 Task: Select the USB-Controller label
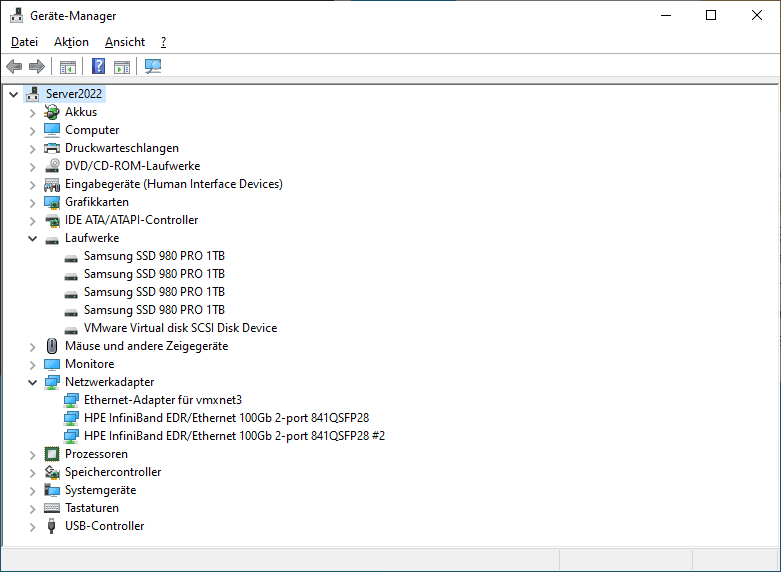pos(105,526)
